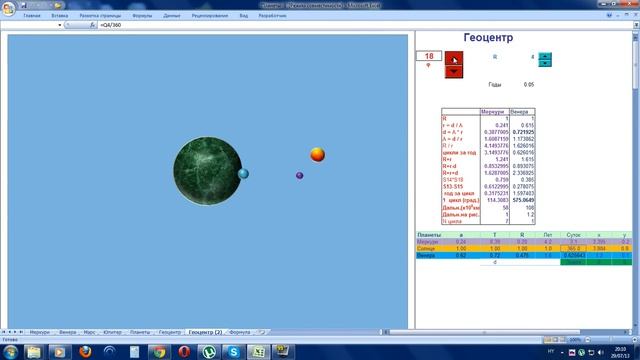Go to last sheet navigation arrow

(21, 332)
